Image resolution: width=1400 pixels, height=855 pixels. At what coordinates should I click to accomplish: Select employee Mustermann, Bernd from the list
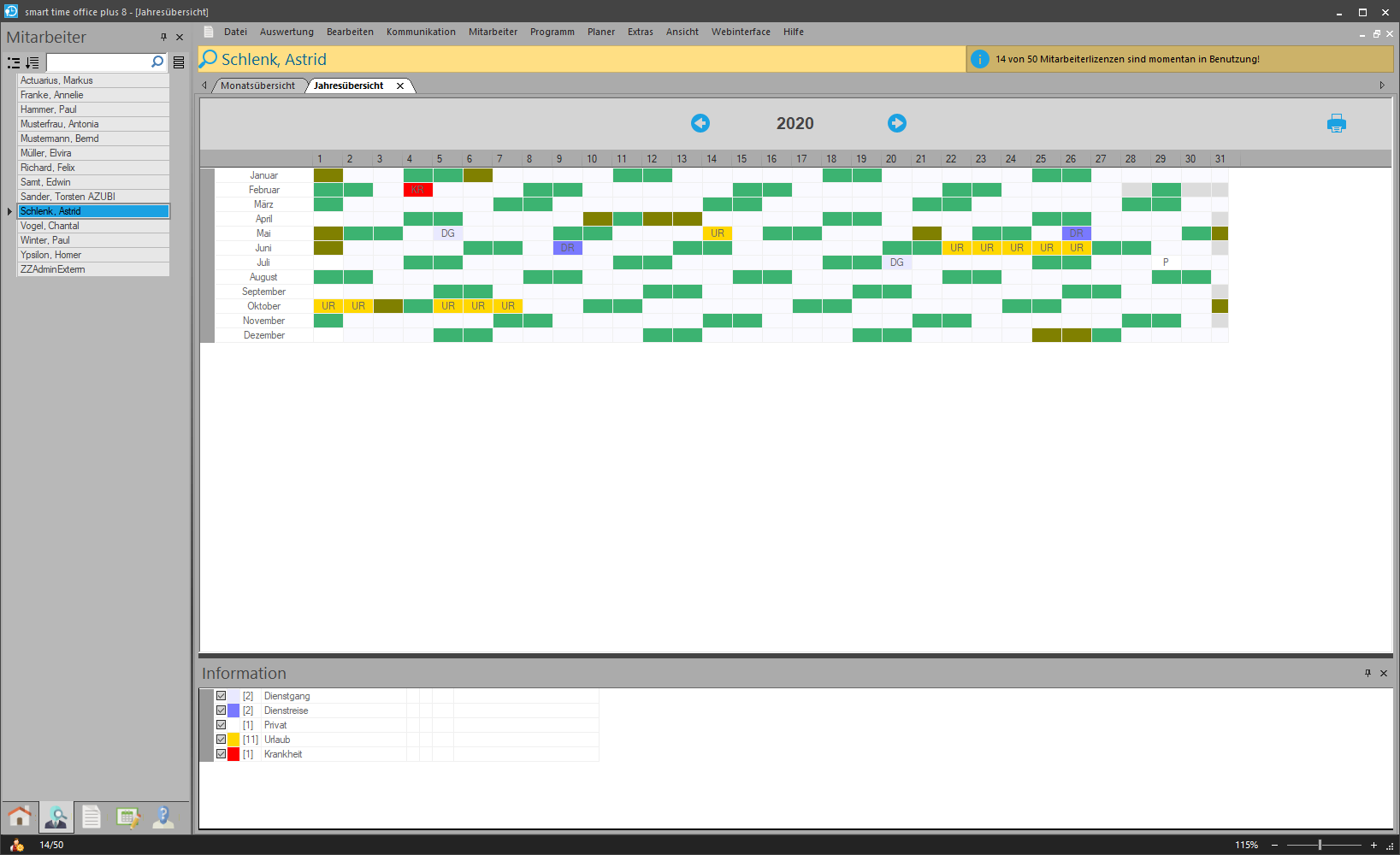(x=60, y=139)
